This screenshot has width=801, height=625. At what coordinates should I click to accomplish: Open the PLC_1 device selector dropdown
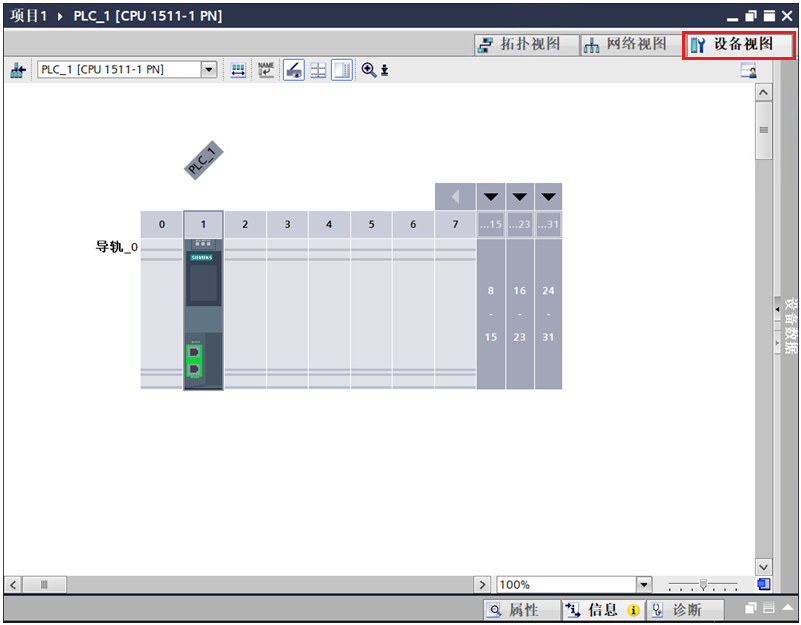209,70
